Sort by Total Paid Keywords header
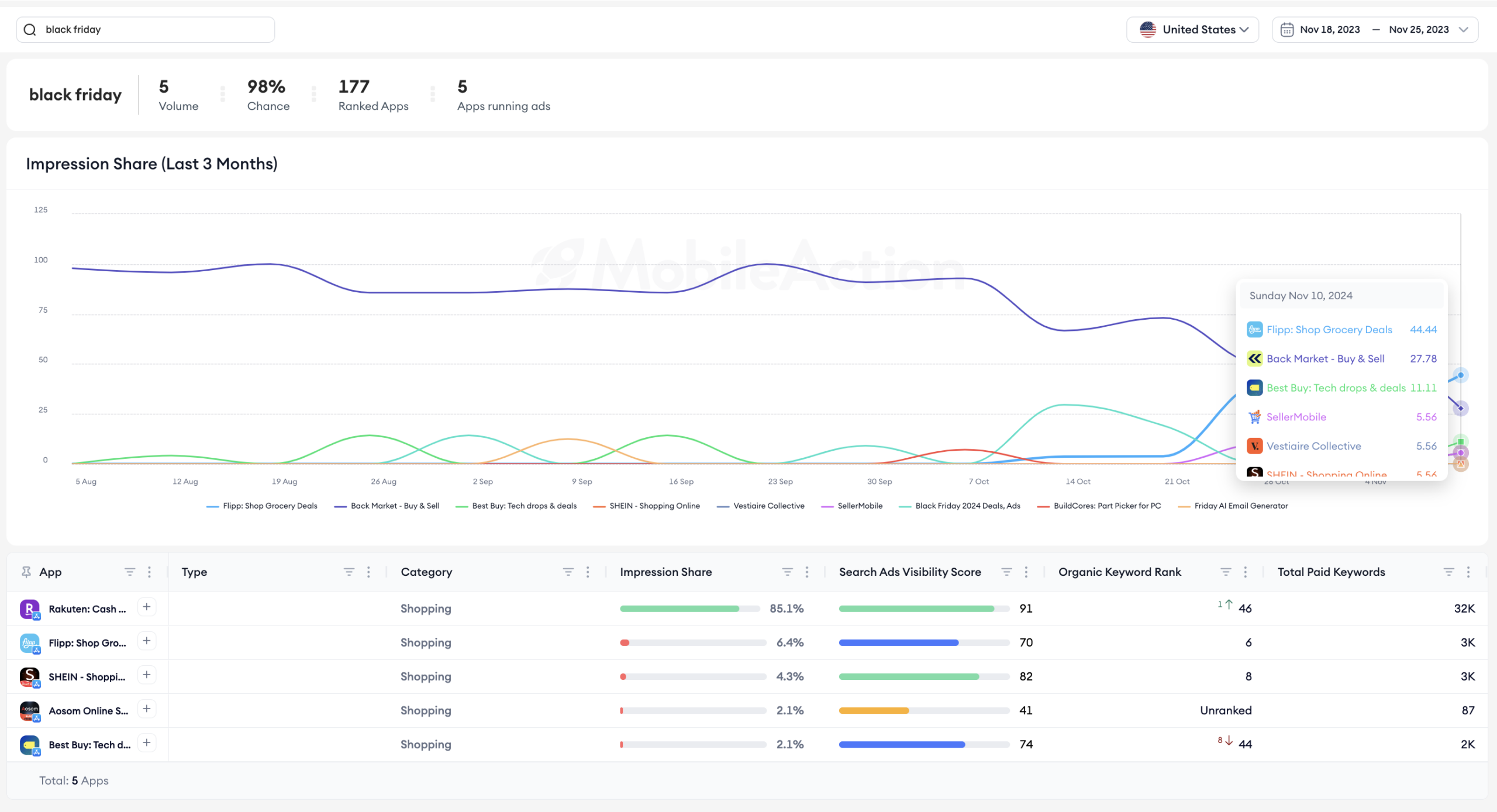 point(1331,572)
